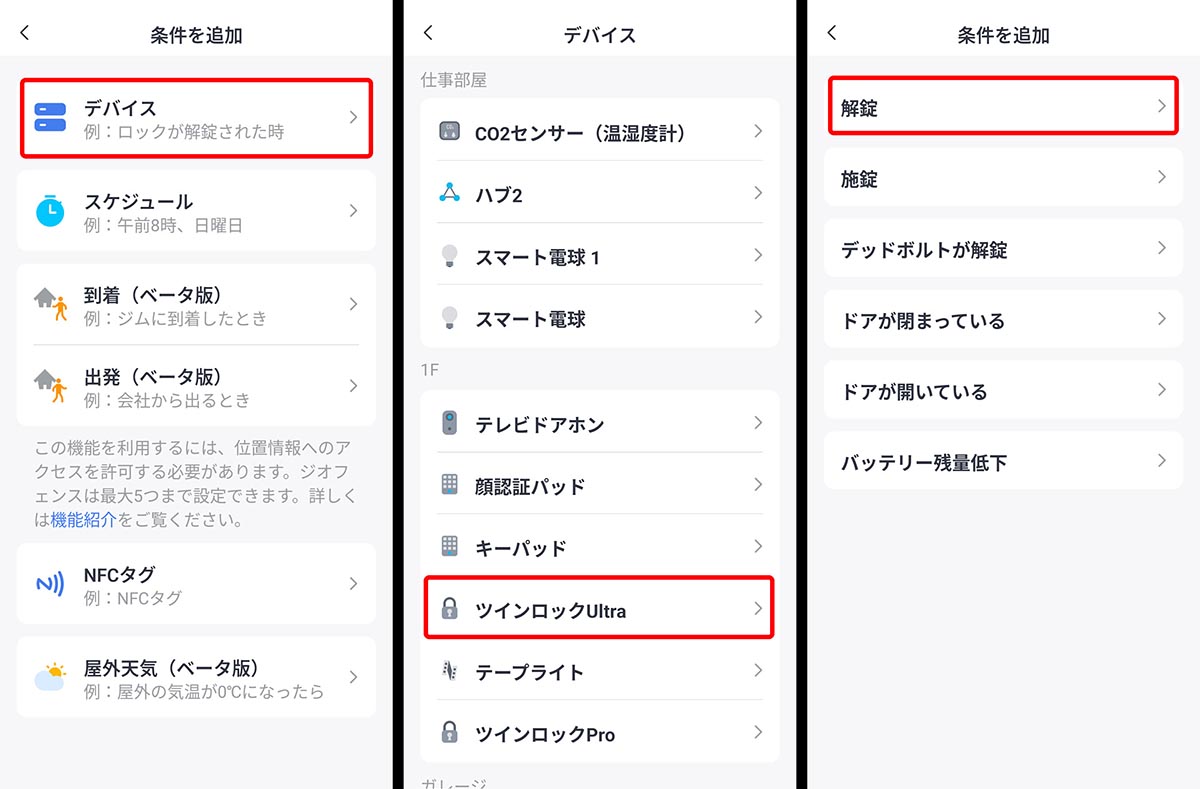Click the CO2センサー meter icon
This screenshot has height=789, width=1200.
click(x=450, y=131)
